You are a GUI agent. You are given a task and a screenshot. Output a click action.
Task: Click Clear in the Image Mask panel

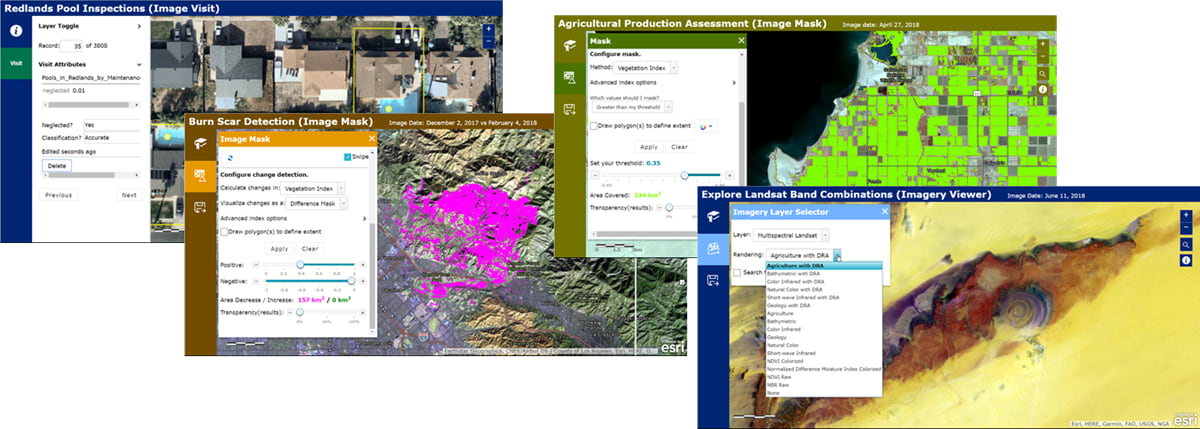(310, 248)
